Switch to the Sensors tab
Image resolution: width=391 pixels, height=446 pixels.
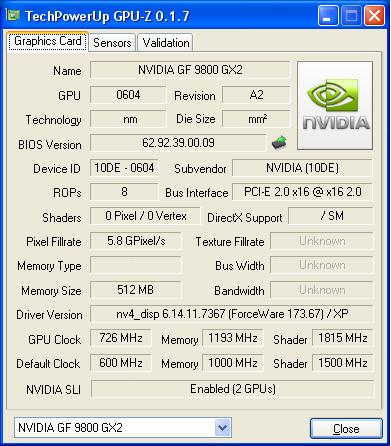[112, 43]
